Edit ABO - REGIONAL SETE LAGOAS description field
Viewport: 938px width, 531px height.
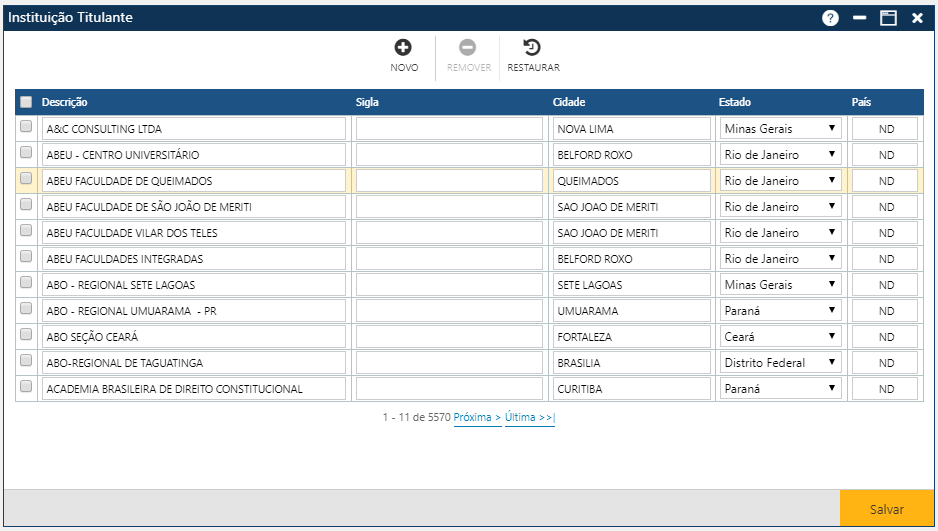point(194,285)
